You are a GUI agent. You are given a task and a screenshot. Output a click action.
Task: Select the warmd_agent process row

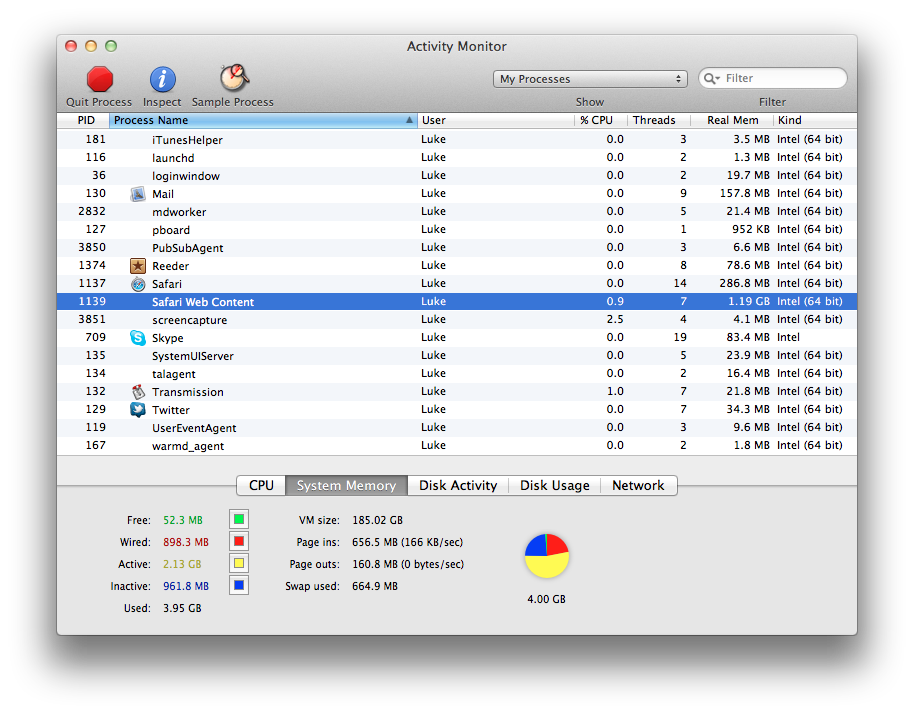pos(457,446)
